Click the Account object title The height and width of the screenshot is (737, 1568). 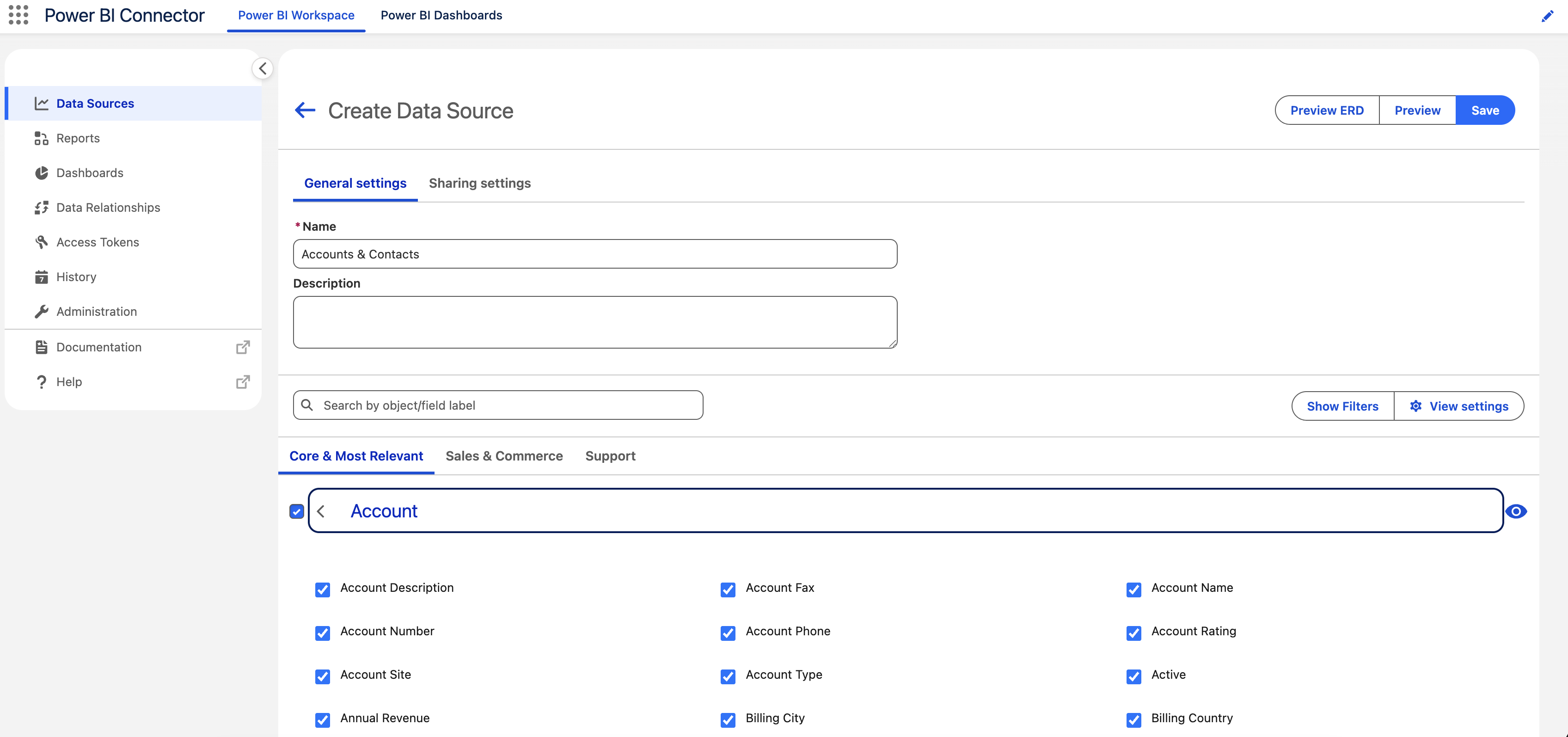pos(384,511)
